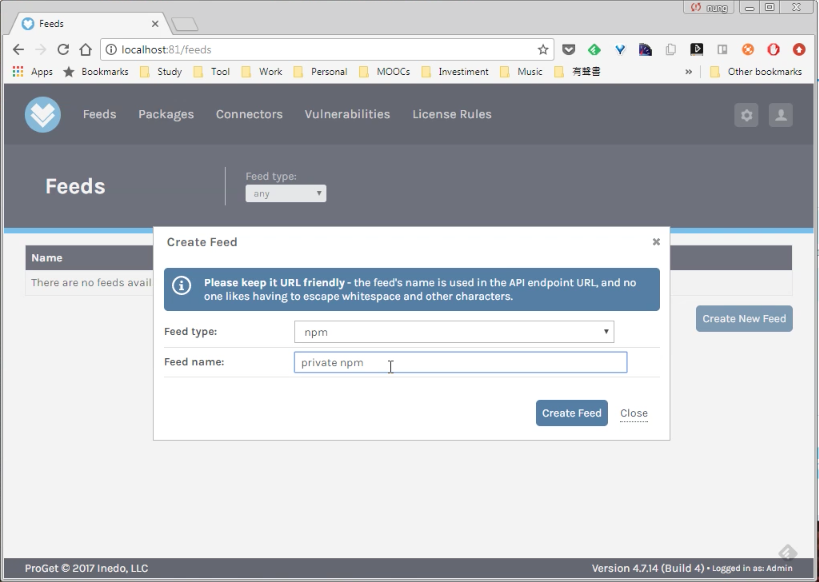
Task: Bookmark this page with the star icon
Action: click(543, 50)
